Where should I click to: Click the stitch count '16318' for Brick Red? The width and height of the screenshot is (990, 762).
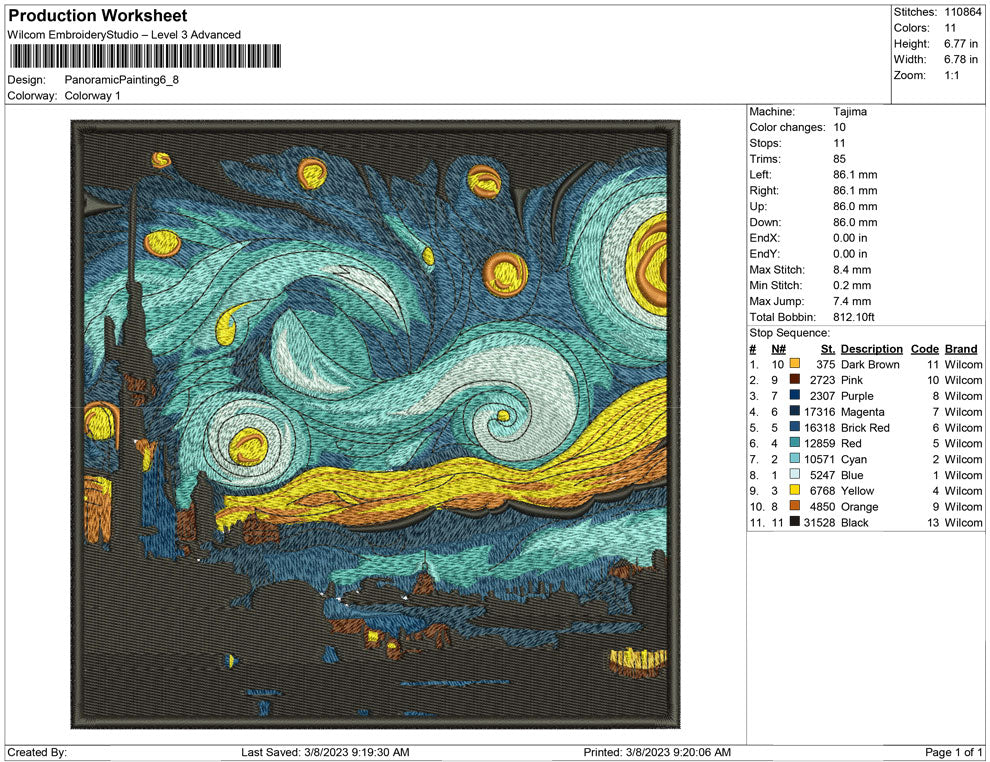tap(819, 427)
